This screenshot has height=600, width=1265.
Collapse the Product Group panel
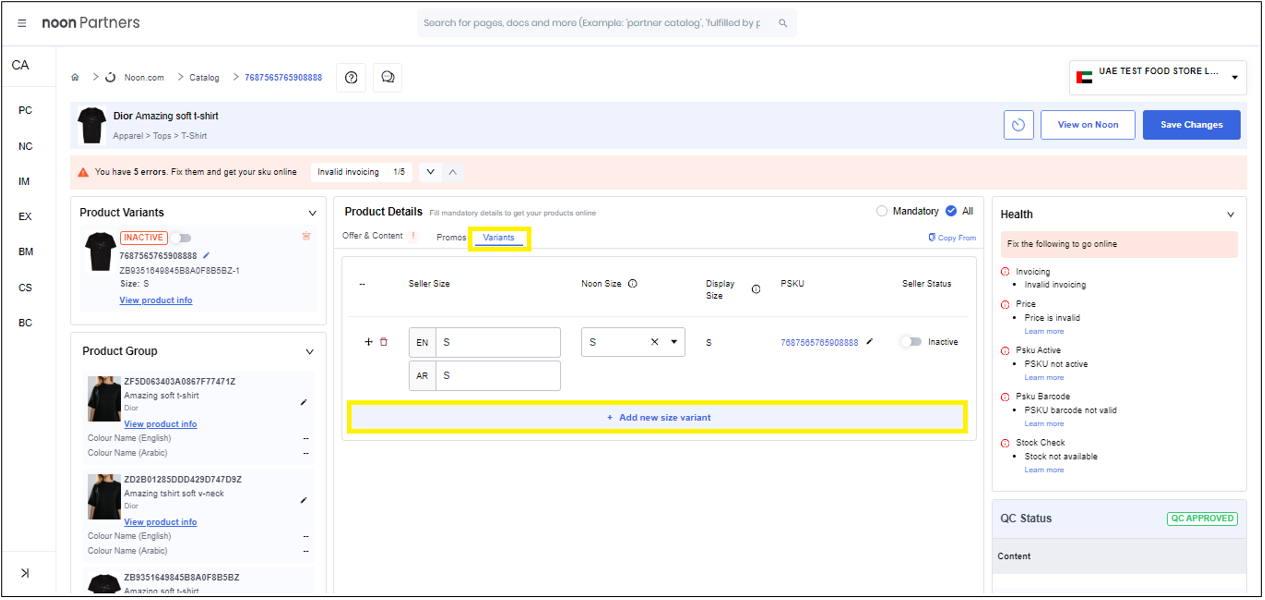coord(309,352)
